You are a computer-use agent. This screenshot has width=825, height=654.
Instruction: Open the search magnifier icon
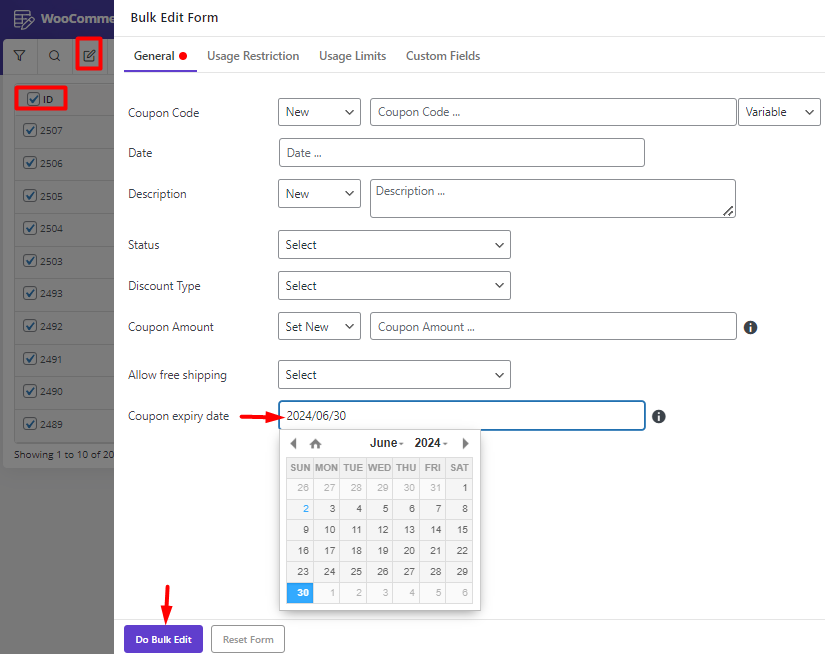click(x=54, y=56)
